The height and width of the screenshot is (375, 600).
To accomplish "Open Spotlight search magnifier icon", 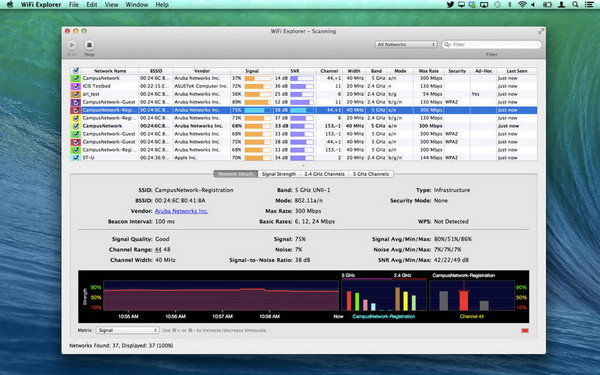I will 575,5.
